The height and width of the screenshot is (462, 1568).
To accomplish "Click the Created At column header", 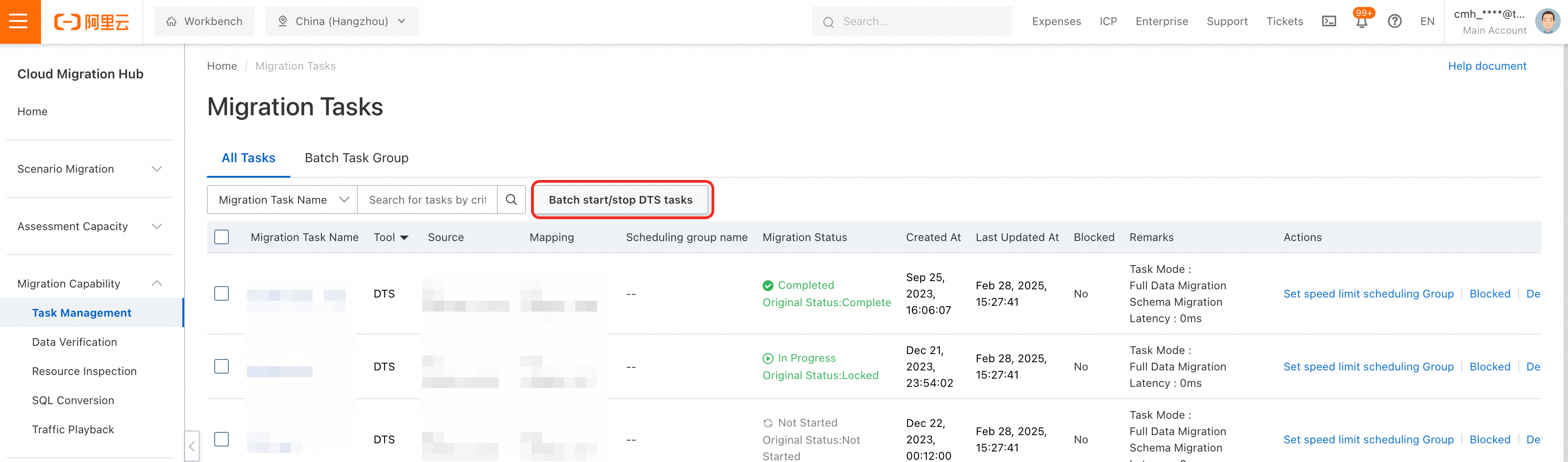I will coord(933,237).
